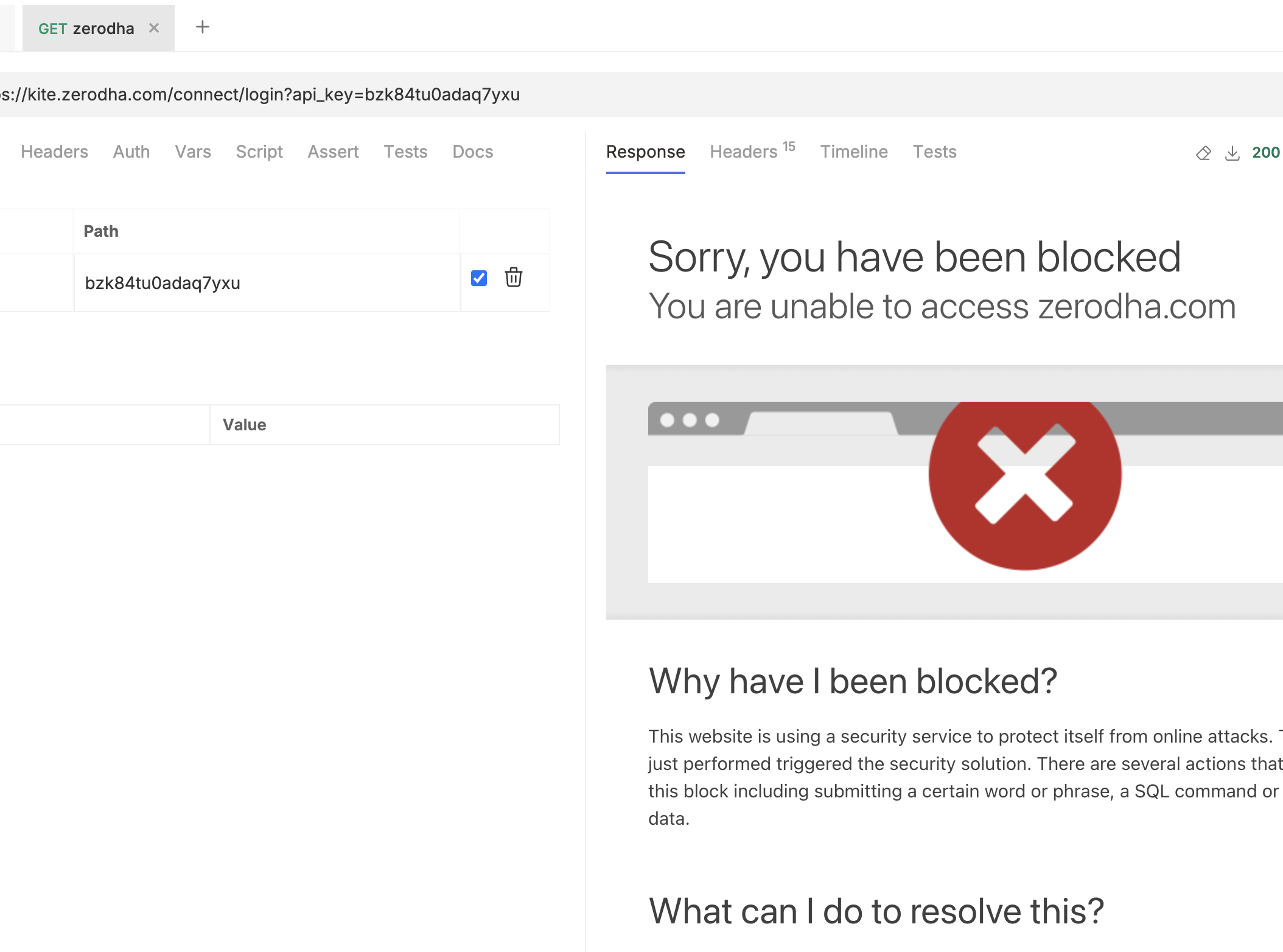Image resolution: width=1283 pixels, height=952 pixels.
Task: Untick the bzk84tu0adaq7yxu param checkbox
Action: 479,278
